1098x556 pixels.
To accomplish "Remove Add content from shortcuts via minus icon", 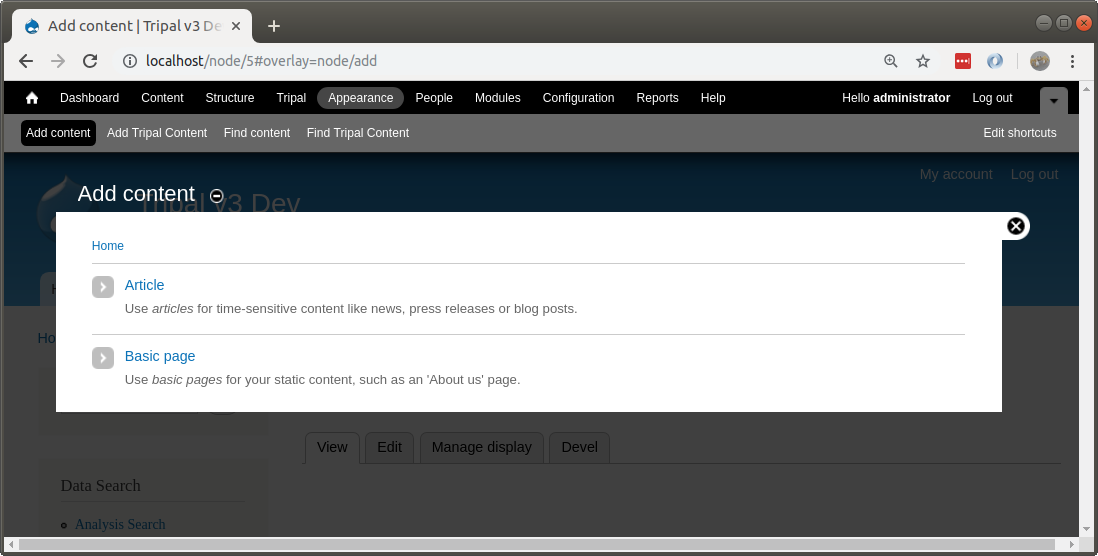I will [x=217, y=196].
